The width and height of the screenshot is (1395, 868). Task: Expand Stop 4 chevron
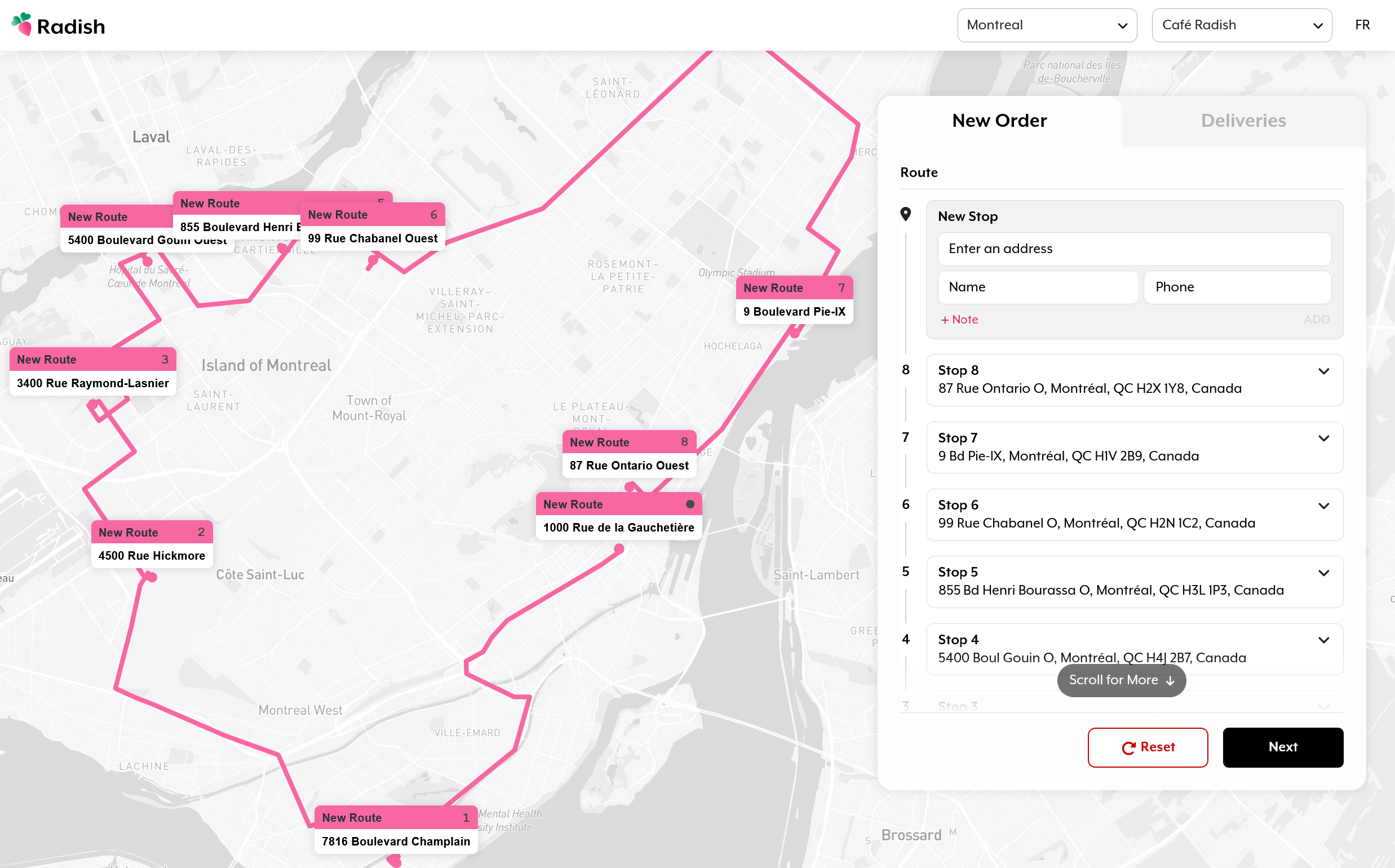[x=1323, y=640]
